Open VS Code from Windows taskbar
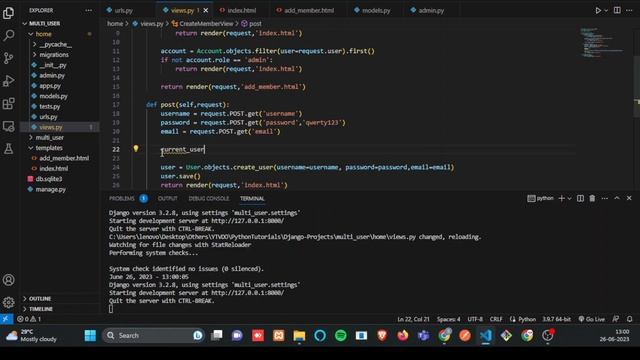Image resolution: width=640 pixels, height=360 pixels. pos(485,336)
